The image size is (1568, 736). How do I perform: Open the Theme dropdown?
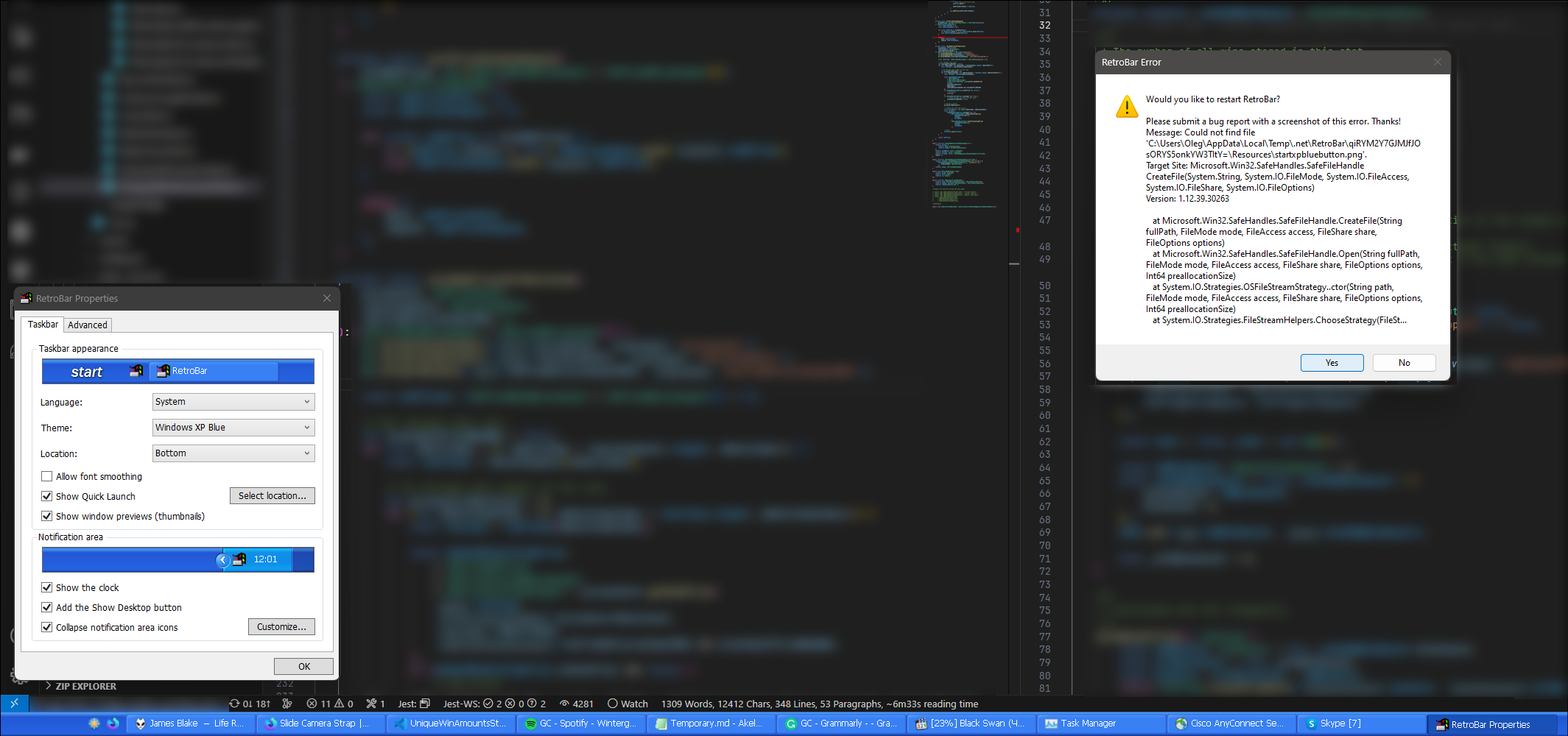(233, 428)
